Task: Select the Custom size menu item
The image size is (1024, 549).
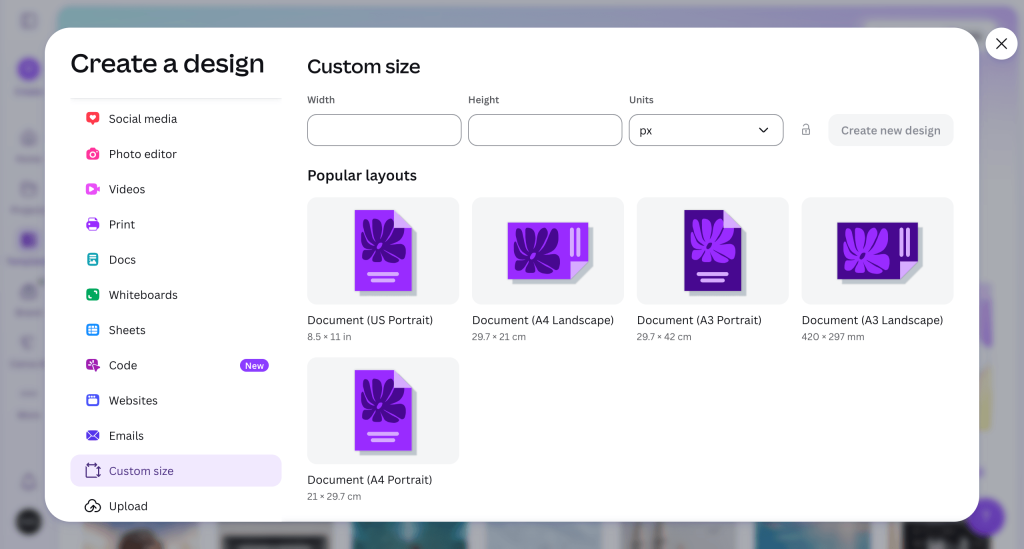Action: (x=176, y=471)
